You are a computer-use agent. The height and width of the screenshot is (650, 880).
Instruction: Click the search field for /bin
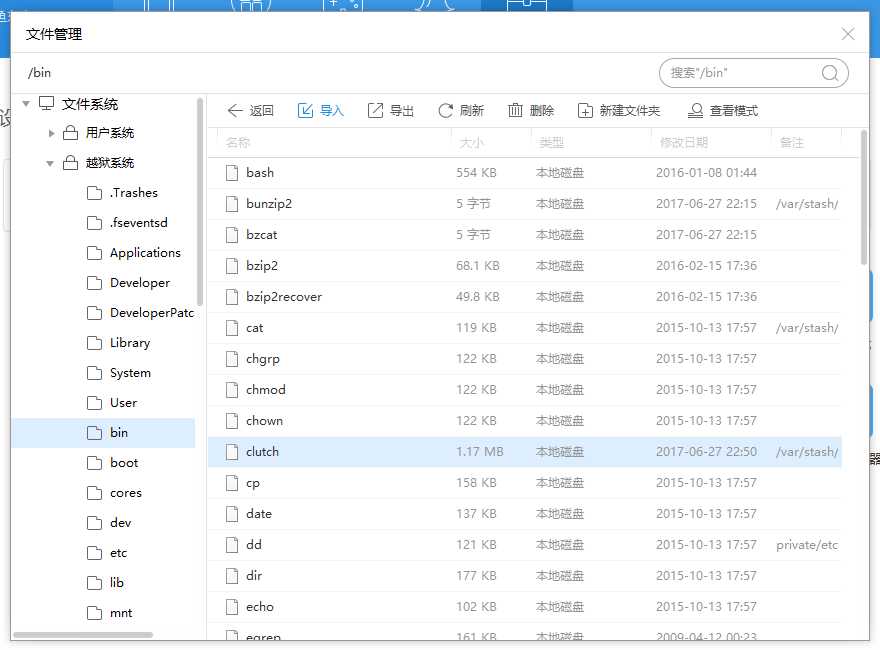pos(738,73)
